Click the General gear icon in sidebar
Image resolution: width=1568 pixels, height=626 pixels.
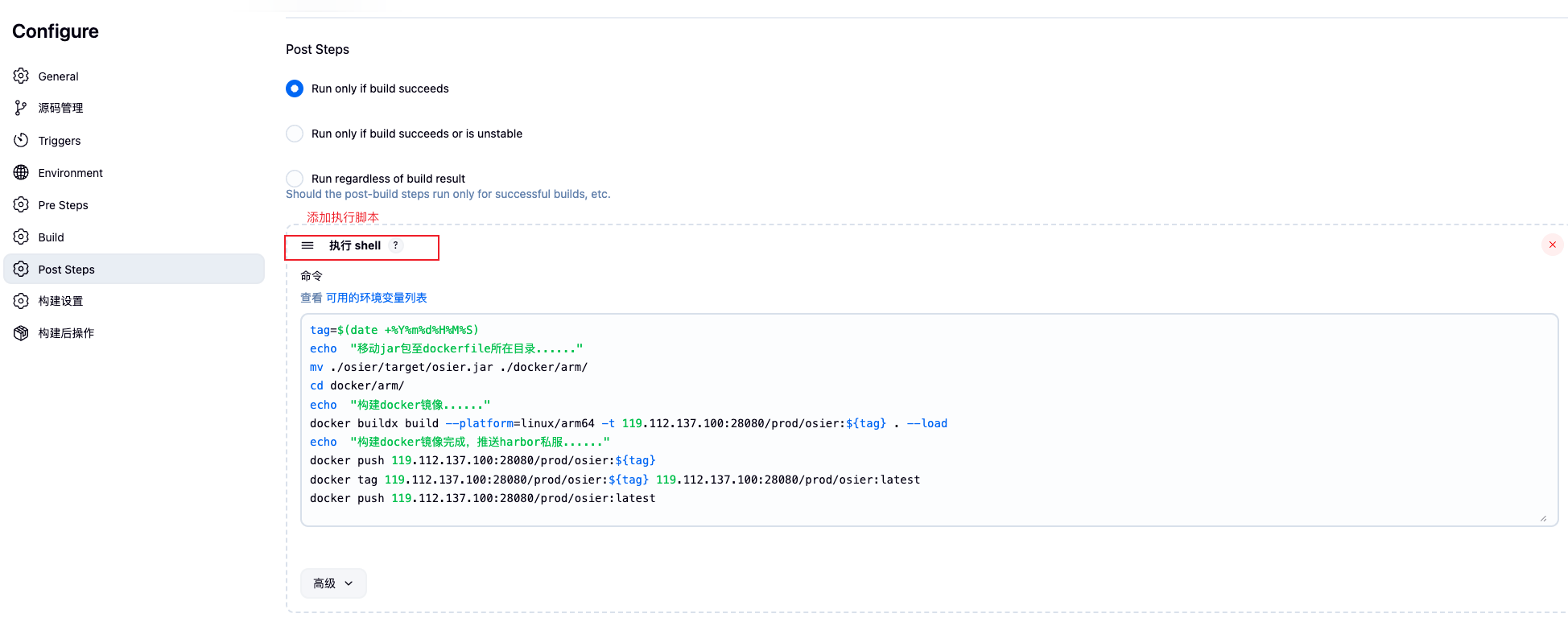(x=21, y=76)
